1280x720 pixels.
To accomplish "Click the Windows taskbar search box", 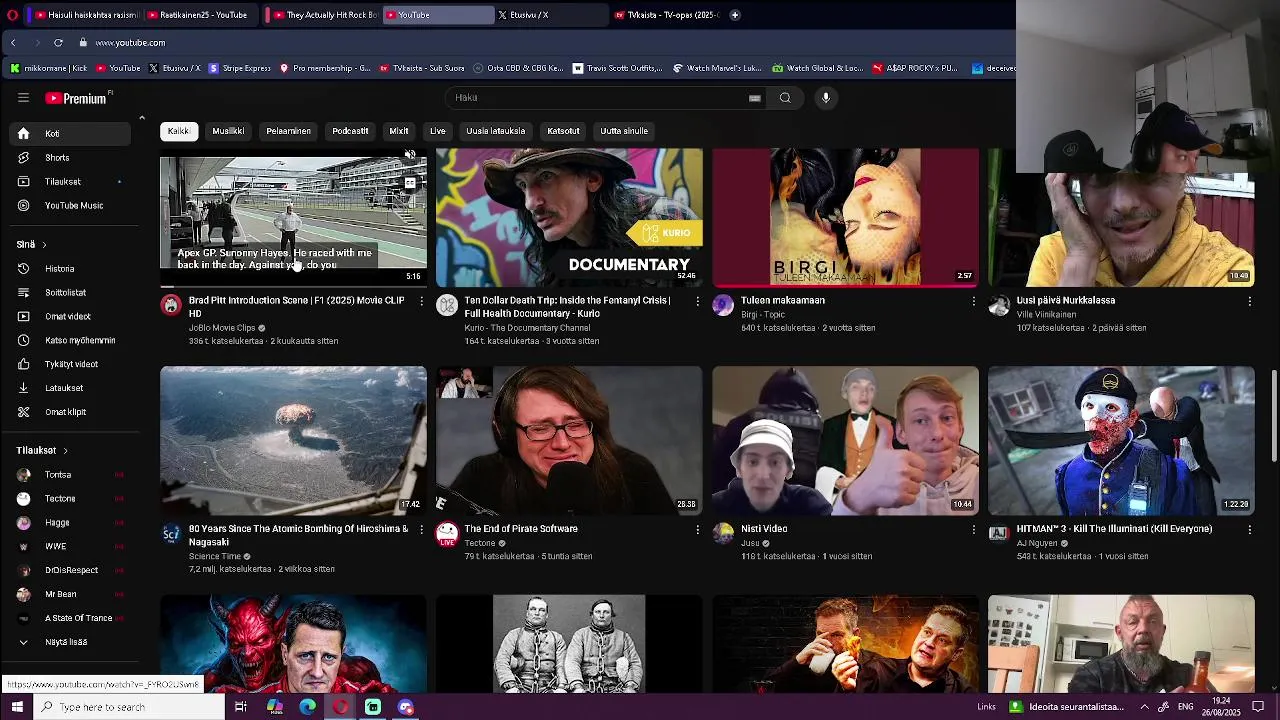I will (x=130, y=707).
